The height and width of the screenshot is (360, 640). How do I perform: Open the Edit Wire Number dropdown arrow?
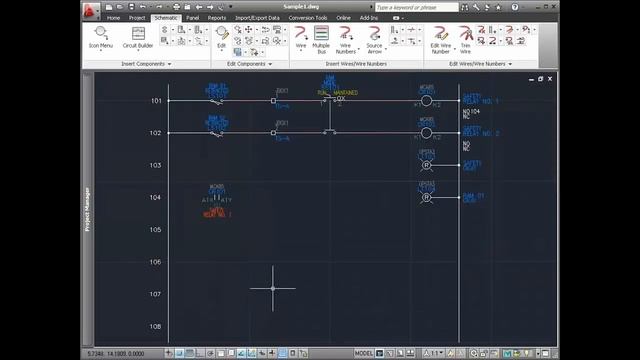[x=454, y=50]
